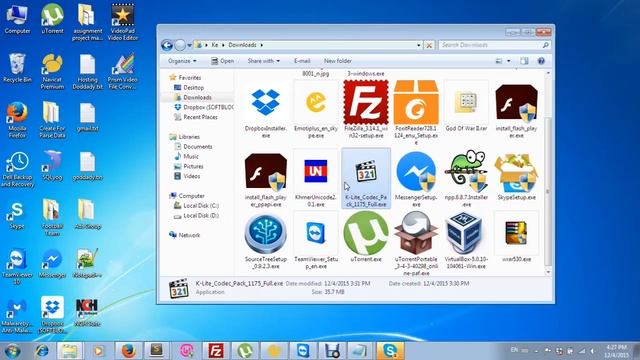
Task: Open Internet Explorer from taskbar
Action: pyautogui.click(x=41, y=351)
